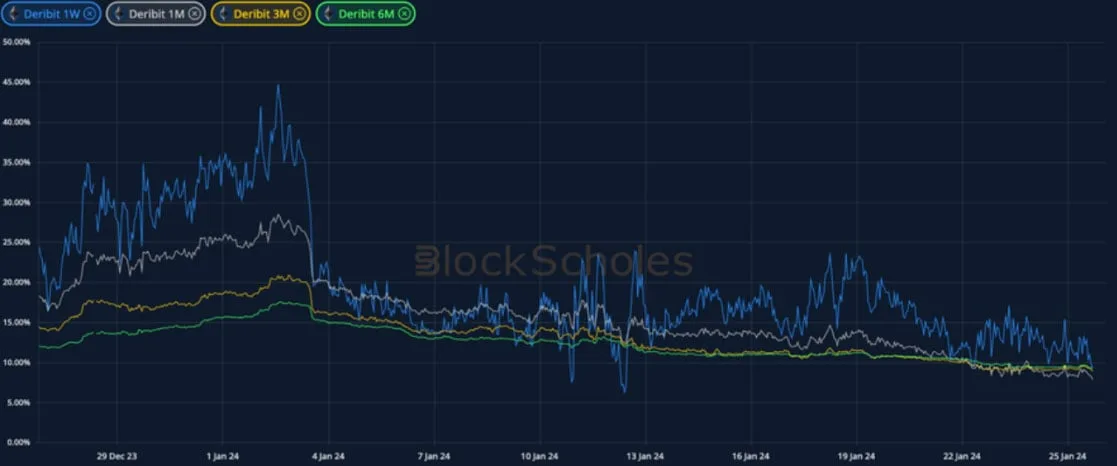This screenshot has width=1117, height=466.
Task: Select the Deribit 1M legend label
Action: point(157,13)
